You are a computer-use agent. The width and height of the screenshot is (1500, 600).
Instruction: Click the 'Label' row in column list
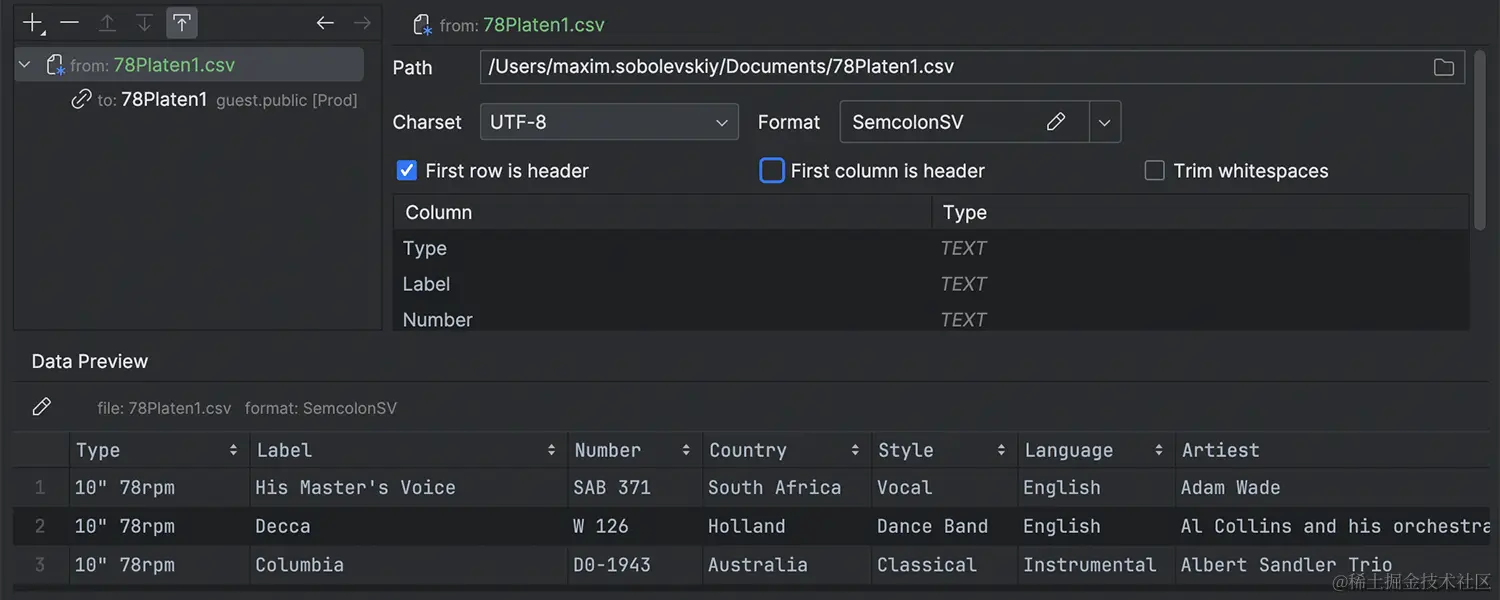931,284
